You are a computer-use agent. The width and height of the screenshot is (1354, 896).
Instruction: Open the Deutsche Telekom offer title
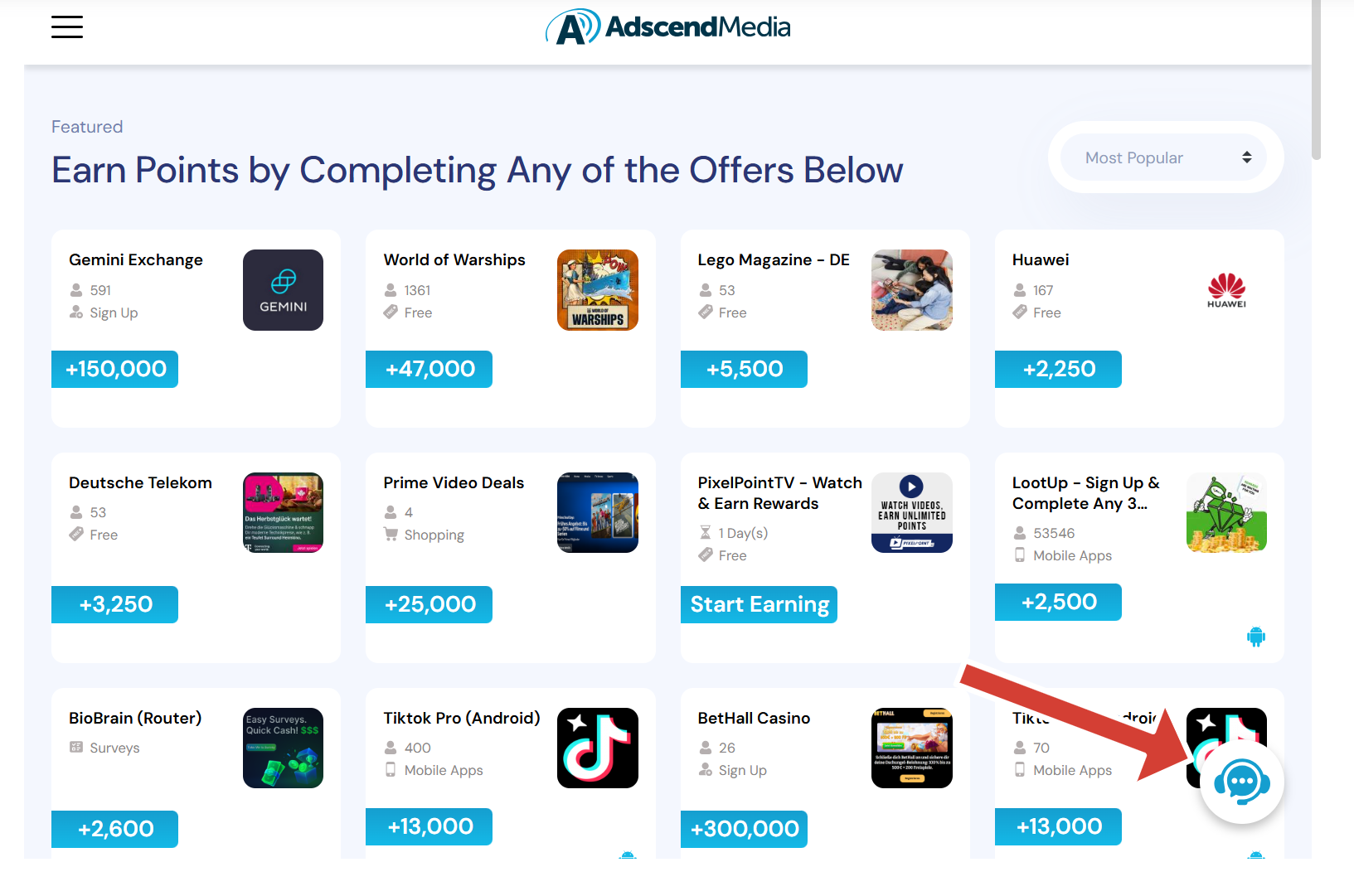pos(140,482)
